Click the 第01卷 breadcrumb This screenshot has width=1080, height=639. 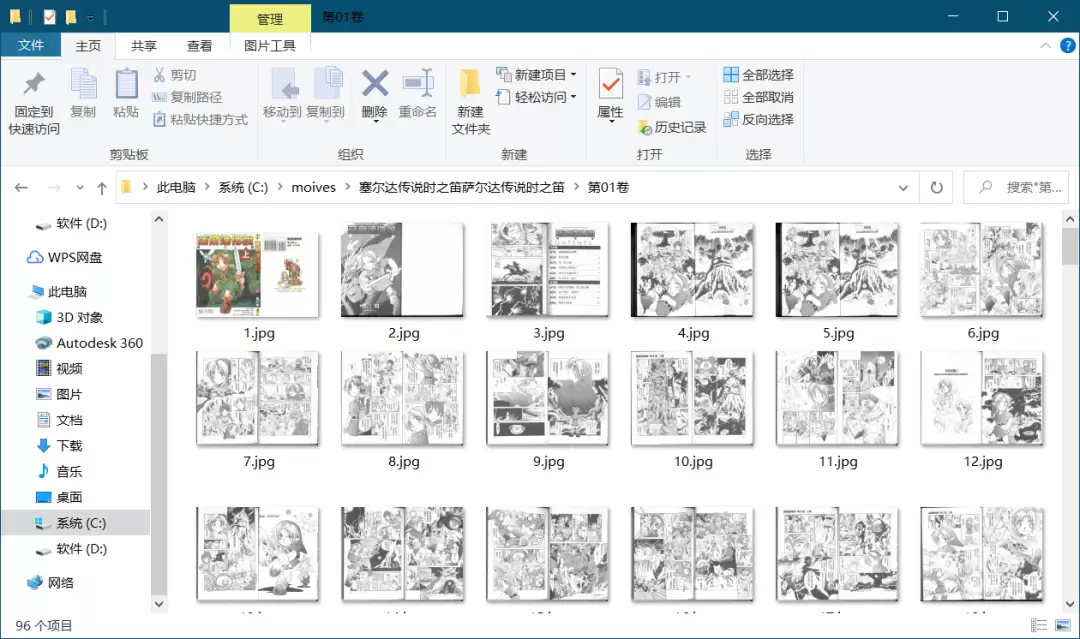coord(608,187)
